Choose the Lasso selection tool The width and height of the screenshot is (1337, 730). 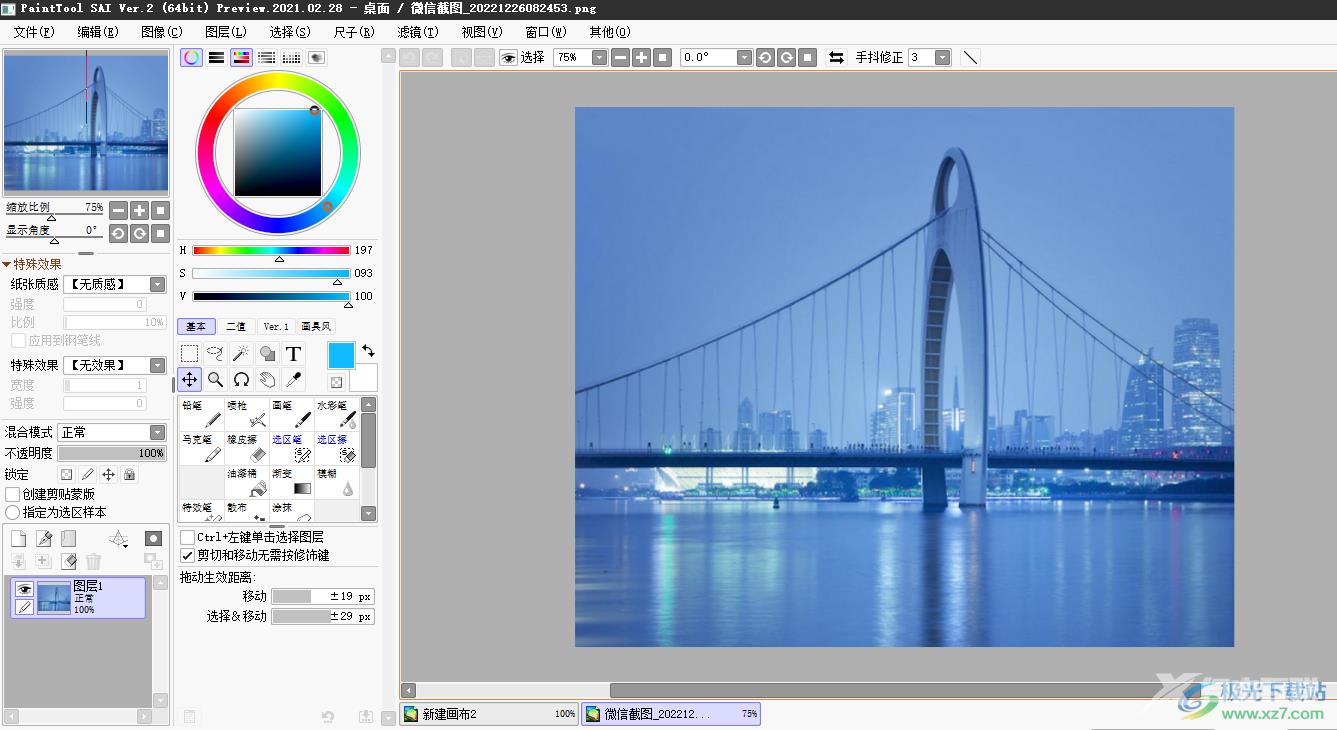tap(215, 353)
